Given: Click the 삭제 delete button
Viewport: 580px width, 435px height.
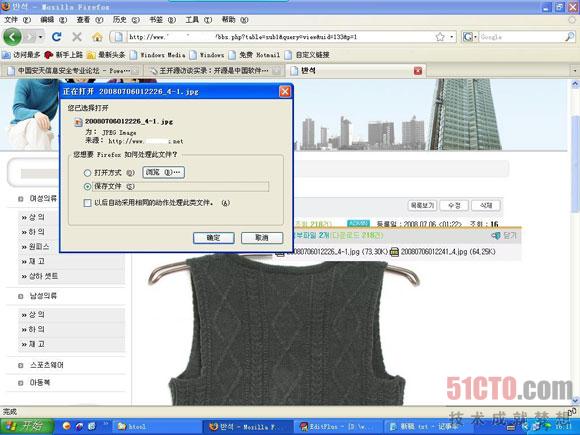Looking at the screenshot, I should tap(486, 205).
